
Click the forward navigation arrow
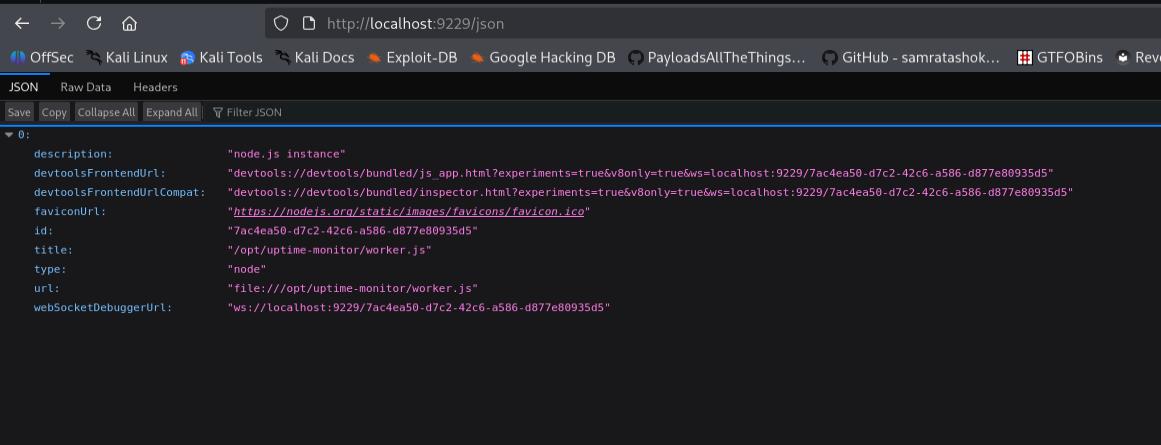pyautogui.click(x=58, y=24)
